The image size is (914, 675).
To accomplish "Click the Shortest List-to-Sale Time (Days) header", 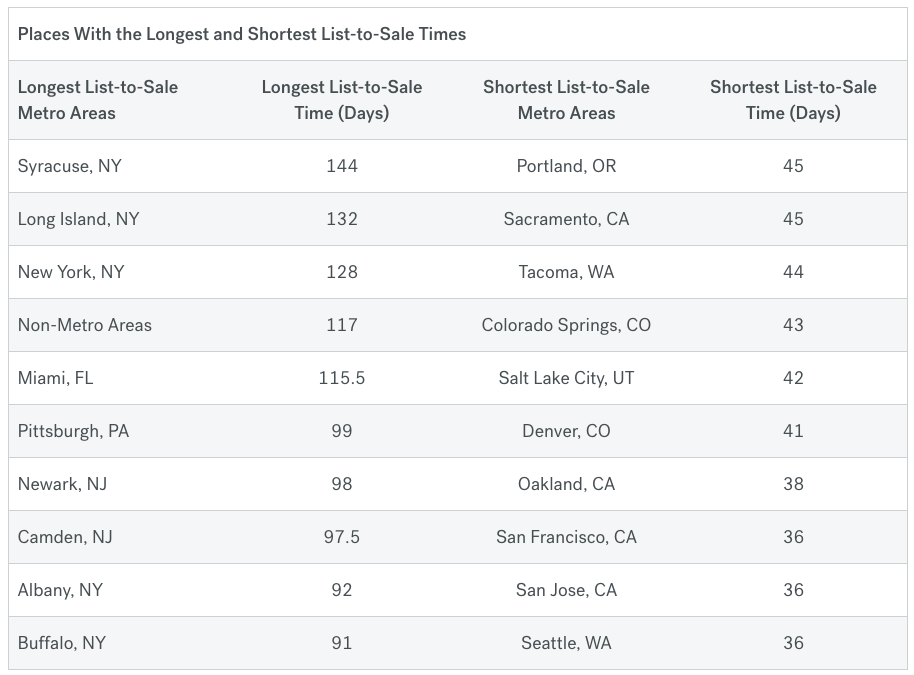I will click(793, 100).
